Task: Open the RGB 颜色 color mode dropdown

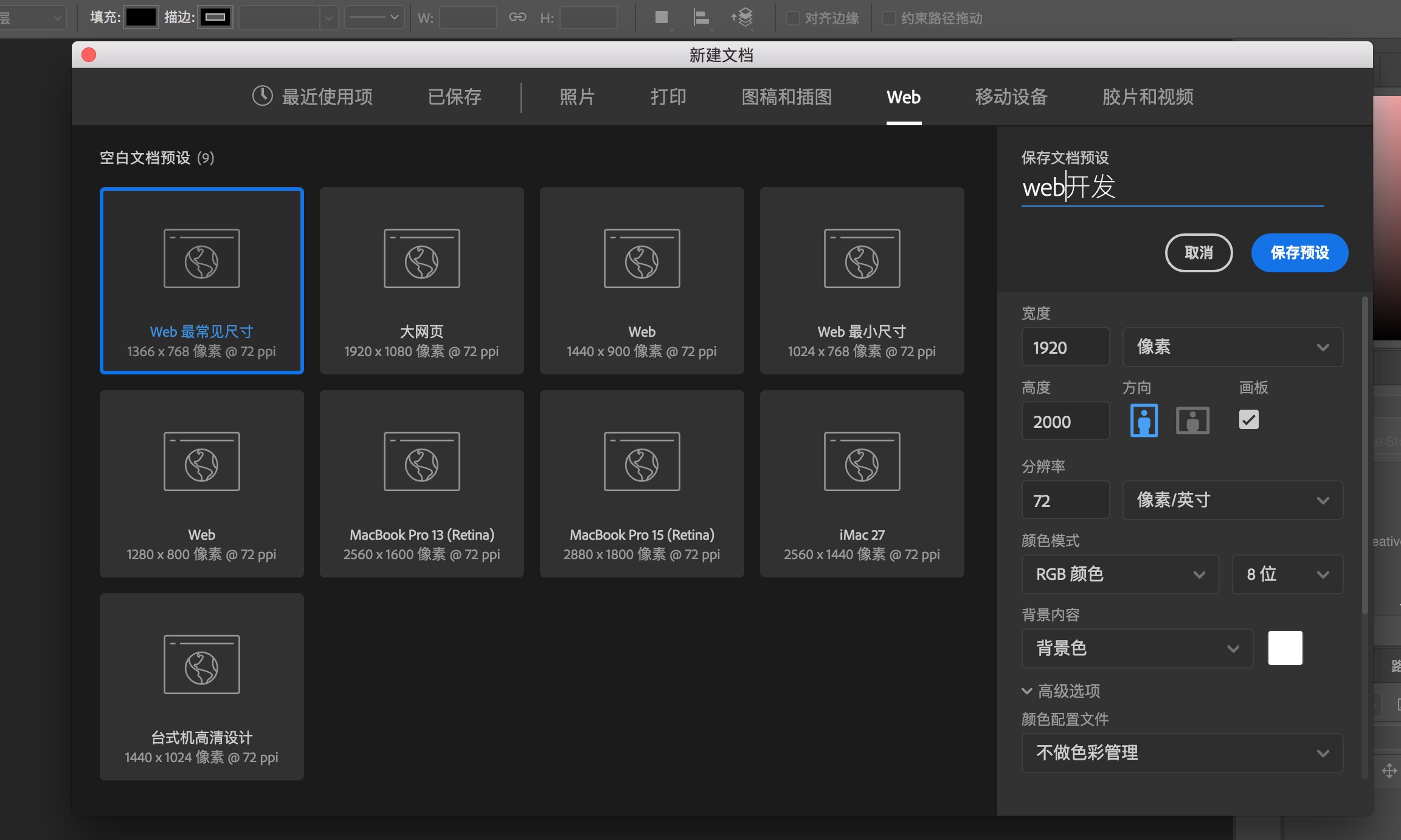Action: click(x=1119, y=574)
